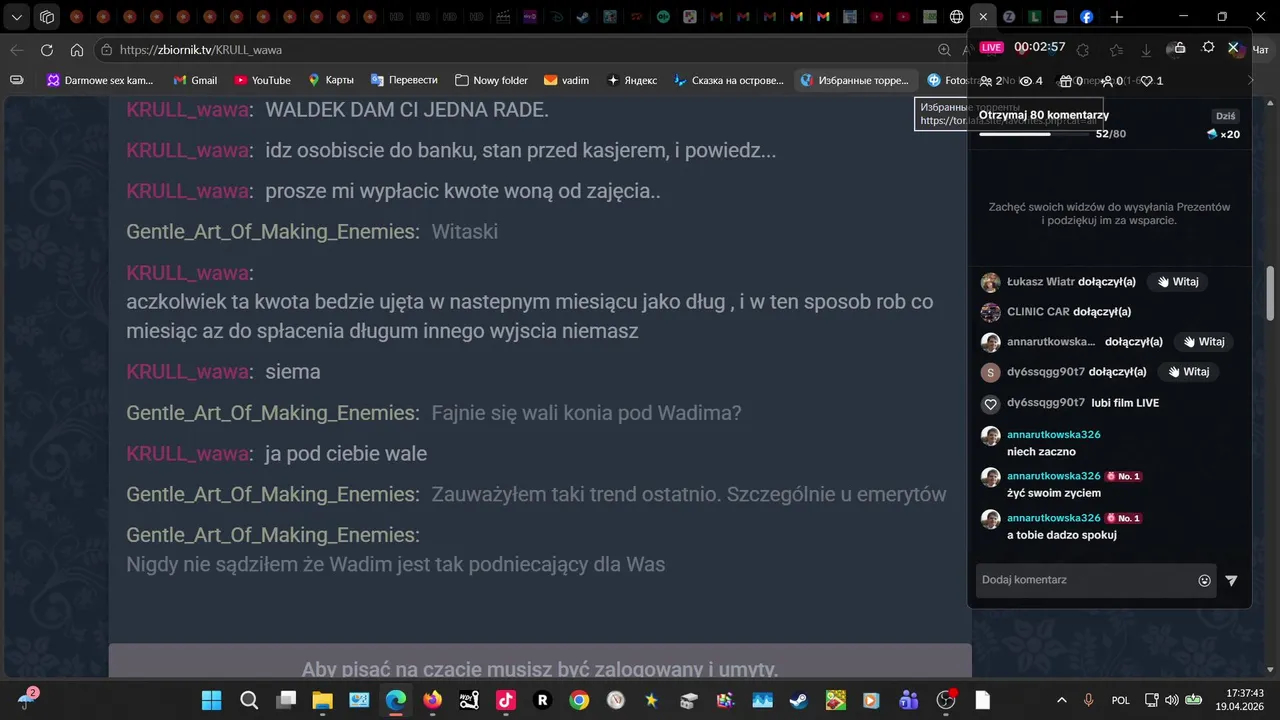Open the Nowy folder bookmarks folder
The width and height of the screenshot is (1280, 720).
pyautogui.click(x=491, y=80)
